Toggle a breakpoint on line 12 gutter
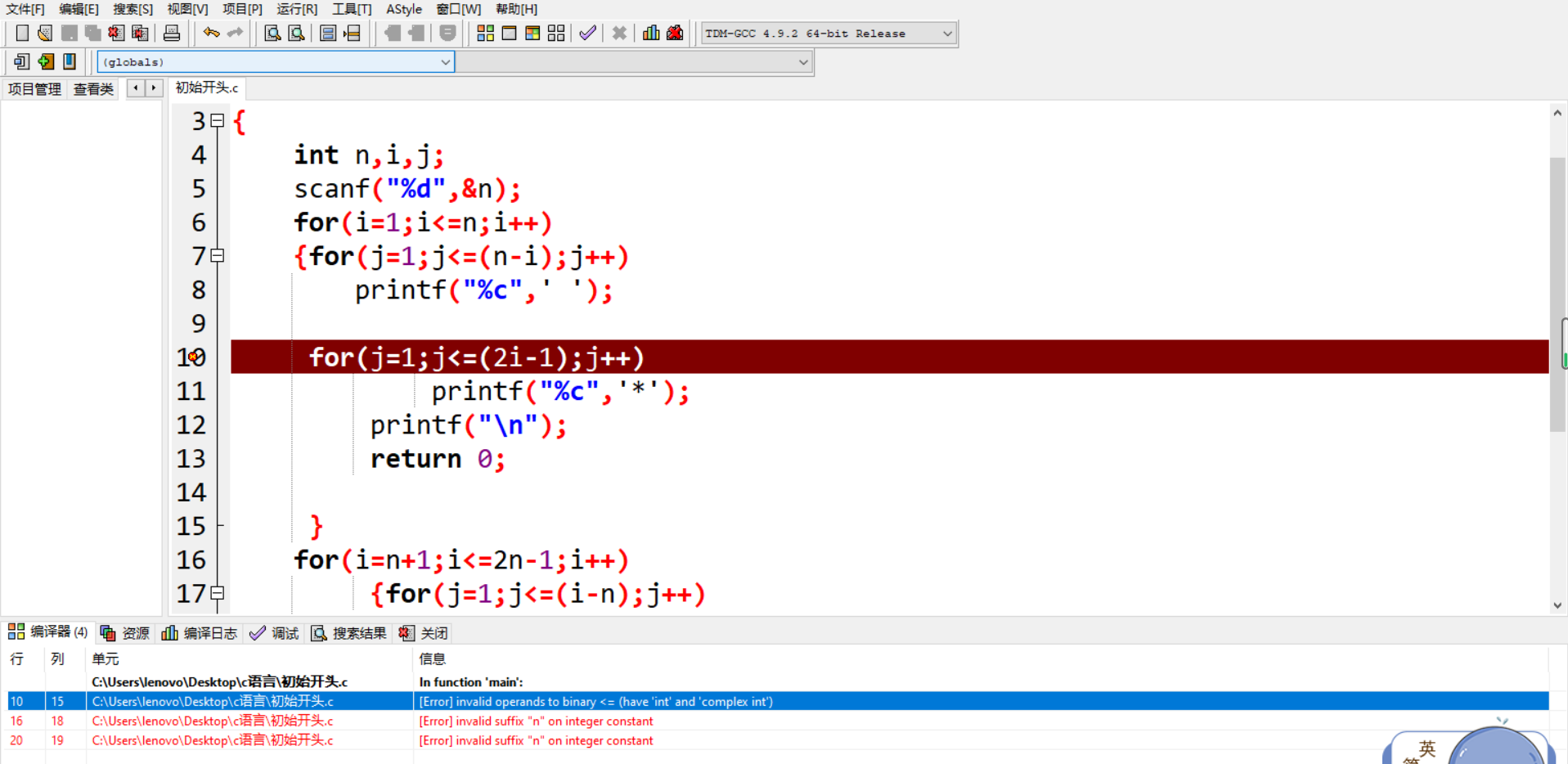 (x=191, y=425)
